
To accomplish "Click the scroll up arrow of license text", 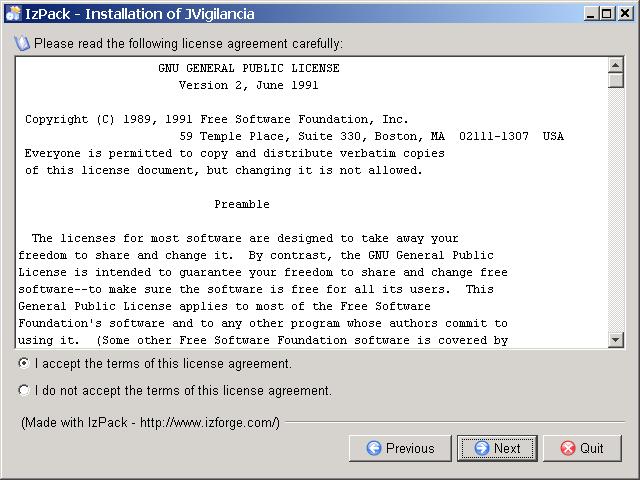I will (616, 65).
